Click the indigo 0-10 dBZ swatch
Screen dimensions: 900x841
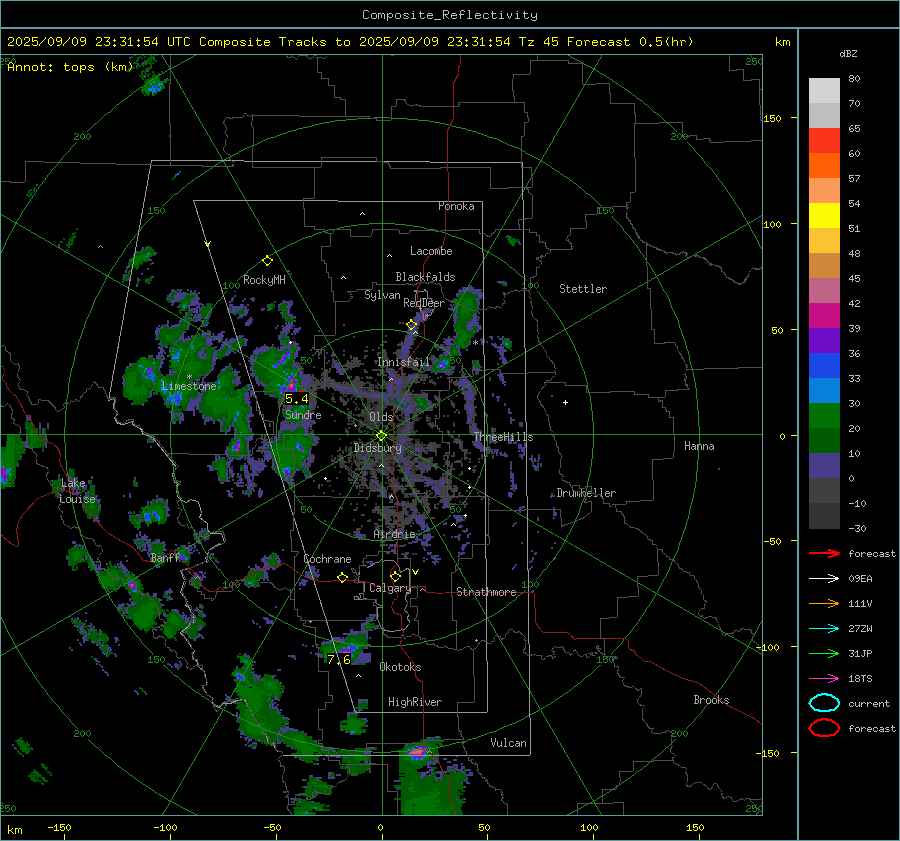click(824, 466)
